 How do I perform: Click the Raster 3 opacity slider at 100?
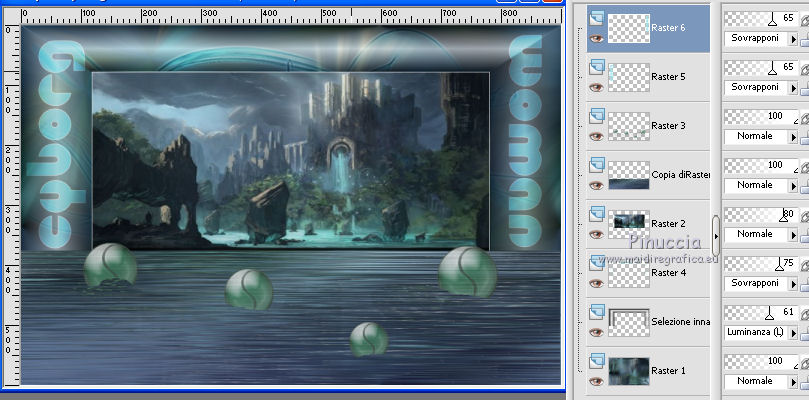click(761, 117)
